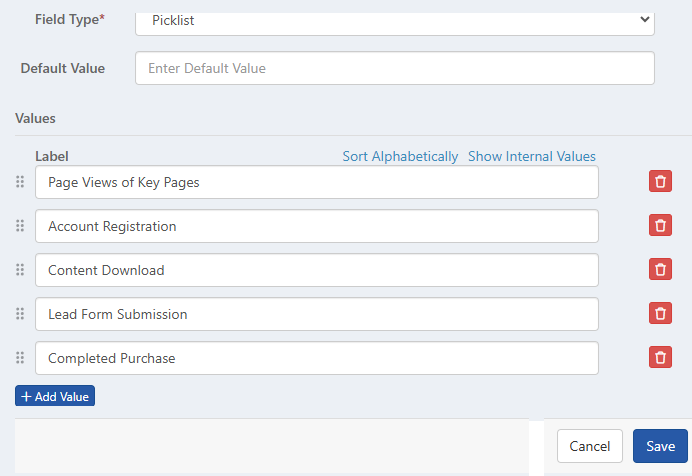Delete the Lead Form Submission value

pyautogui.click(x=660, y=314)
